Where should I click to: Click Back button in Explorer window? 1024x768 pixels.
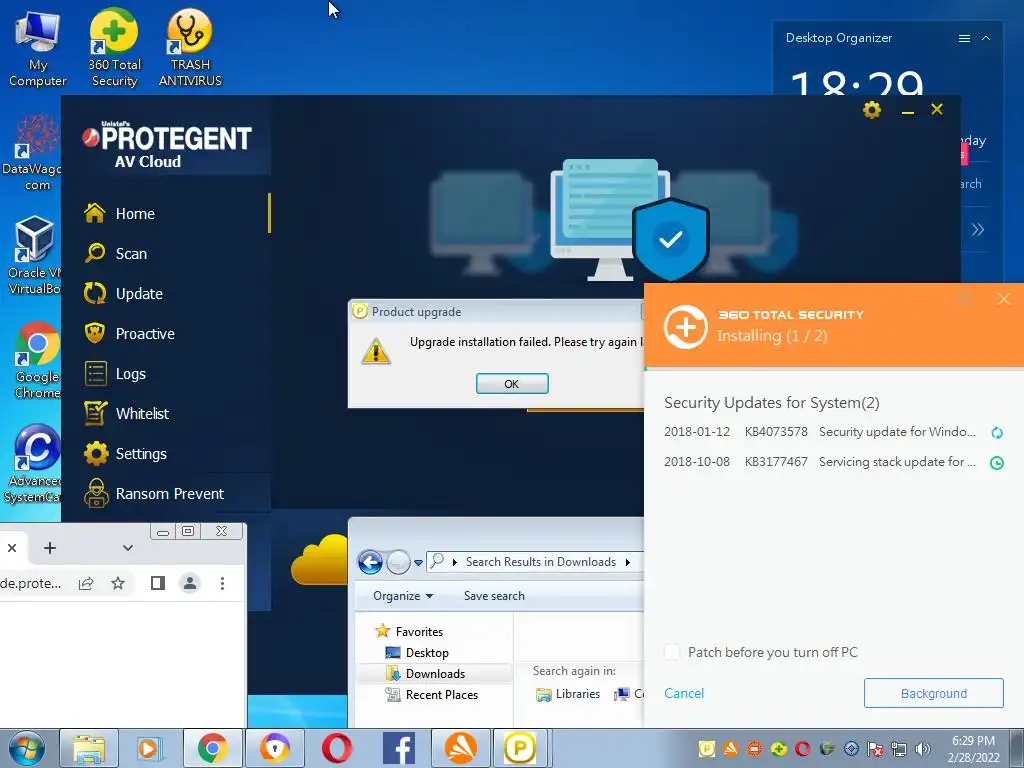click(x=370, y=562)
